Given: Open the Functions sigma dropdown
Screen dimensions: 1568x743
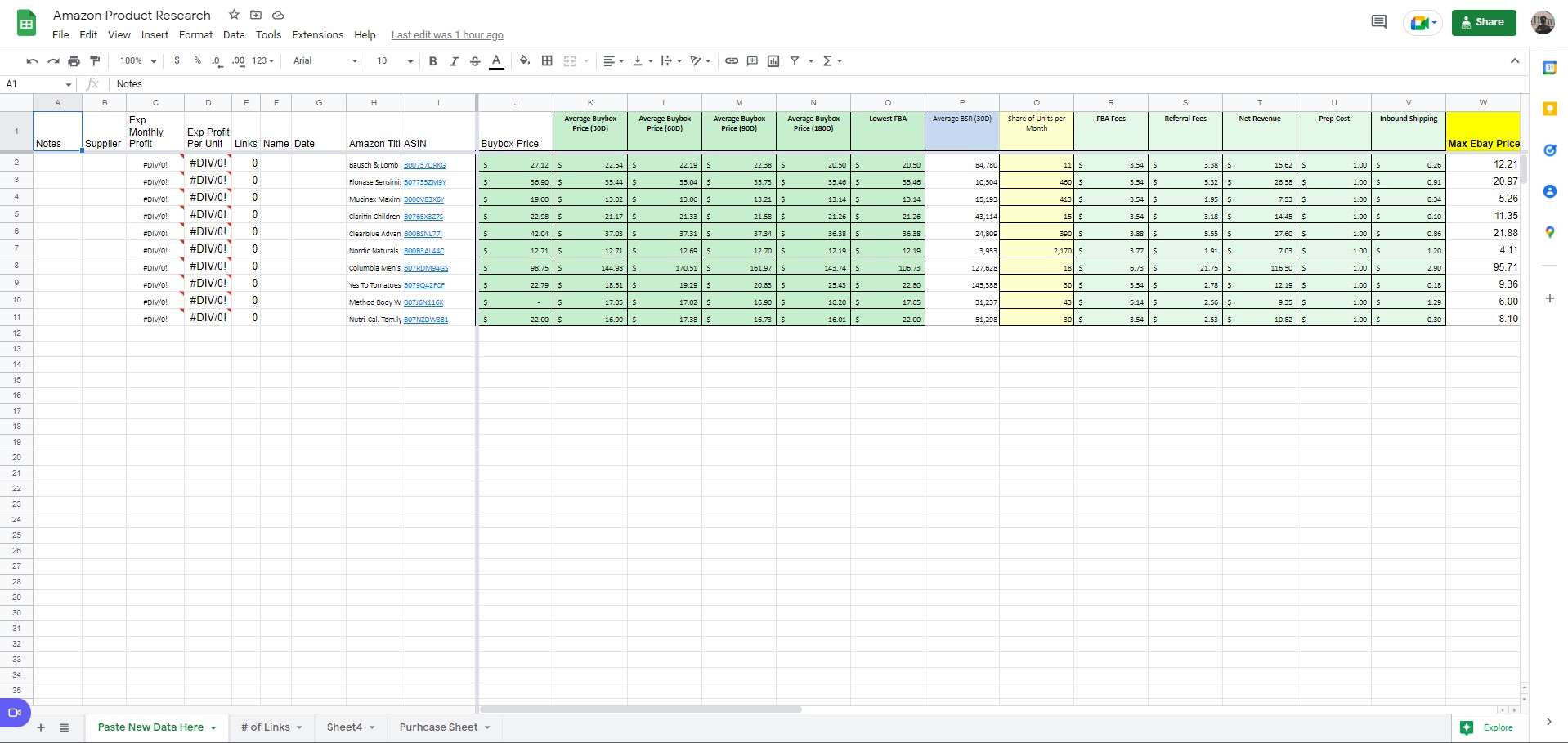Looking at the screenshot, I should coord(832,60).
